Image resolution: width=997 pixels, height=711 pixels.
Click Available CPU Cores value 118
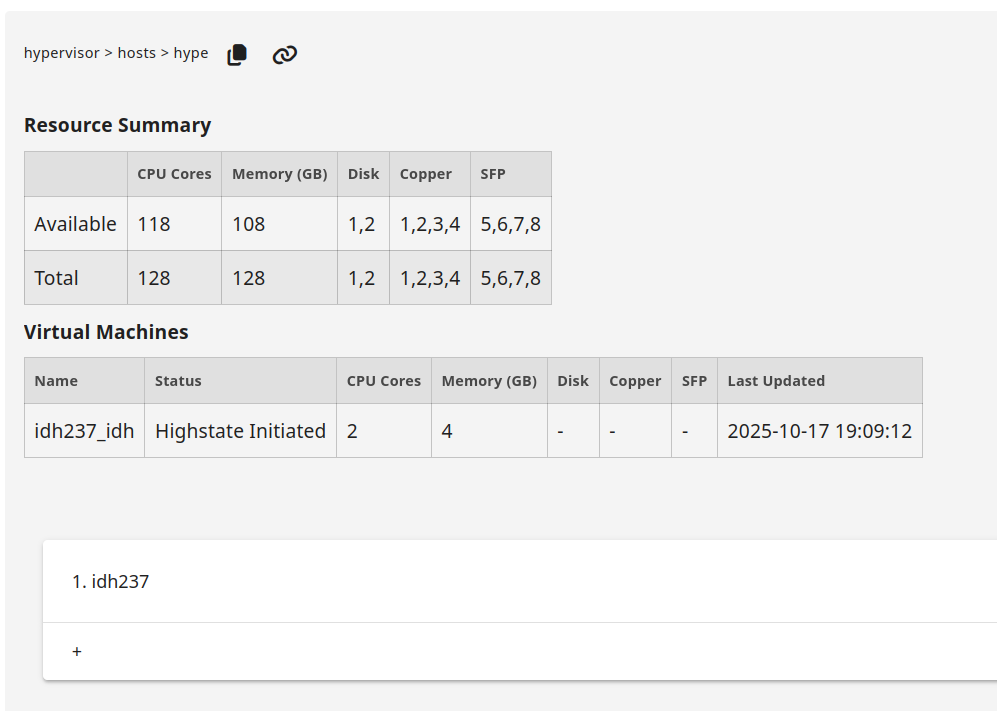154,224
